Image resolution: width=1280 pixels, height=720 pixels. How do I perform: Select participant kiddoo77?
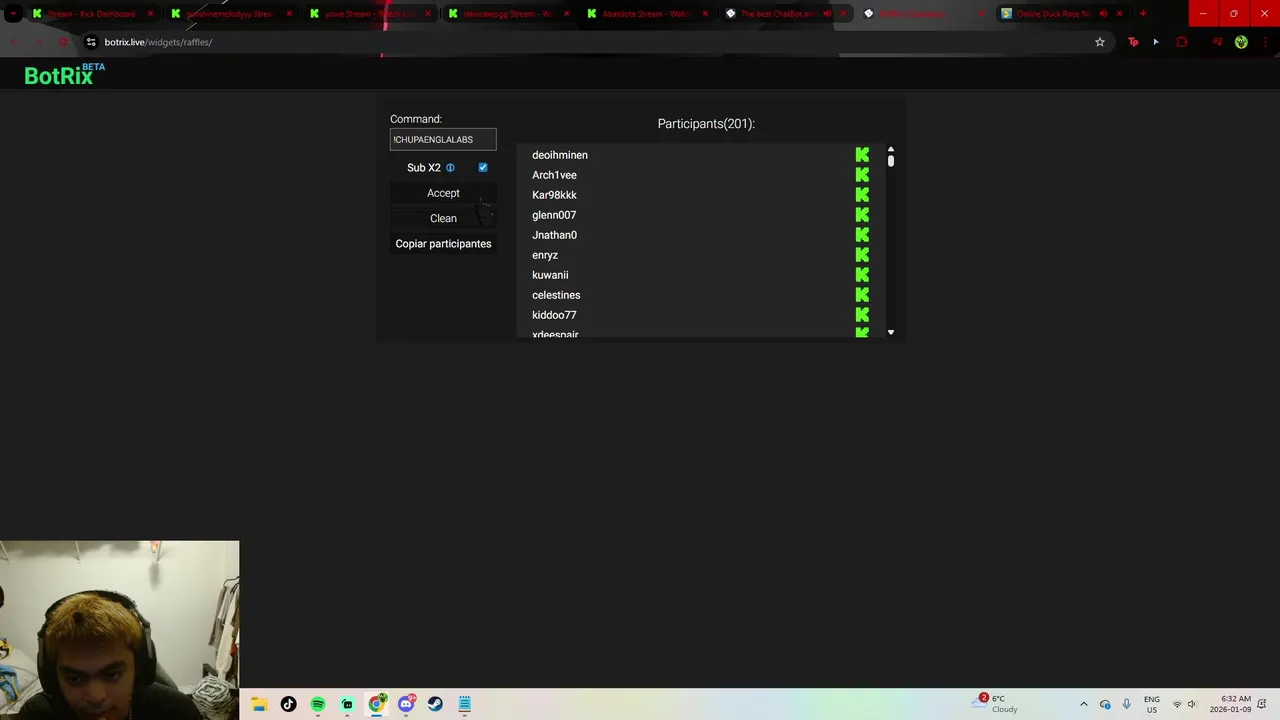click(x=554, y=315)
